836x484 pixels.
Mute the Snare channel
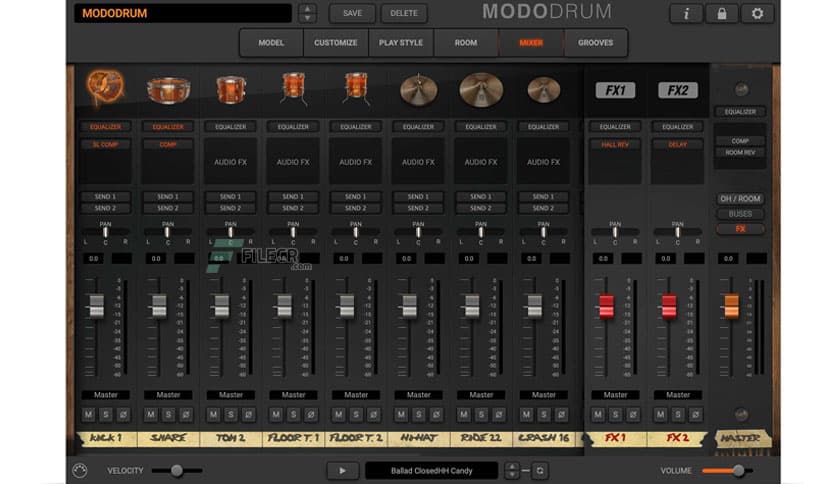pos(151,414)
